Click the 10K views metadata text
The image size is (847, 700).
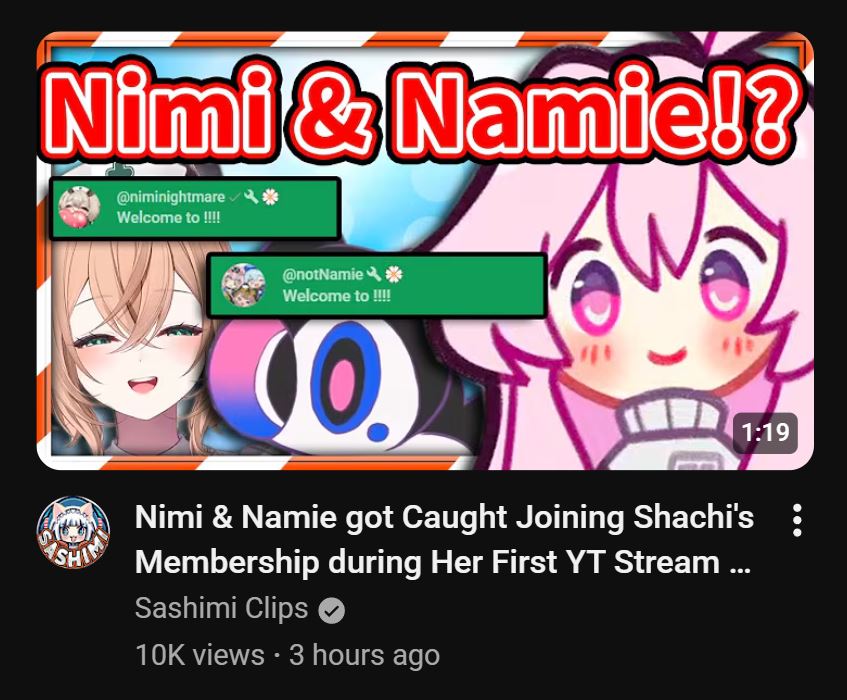(x=200, y=655)
